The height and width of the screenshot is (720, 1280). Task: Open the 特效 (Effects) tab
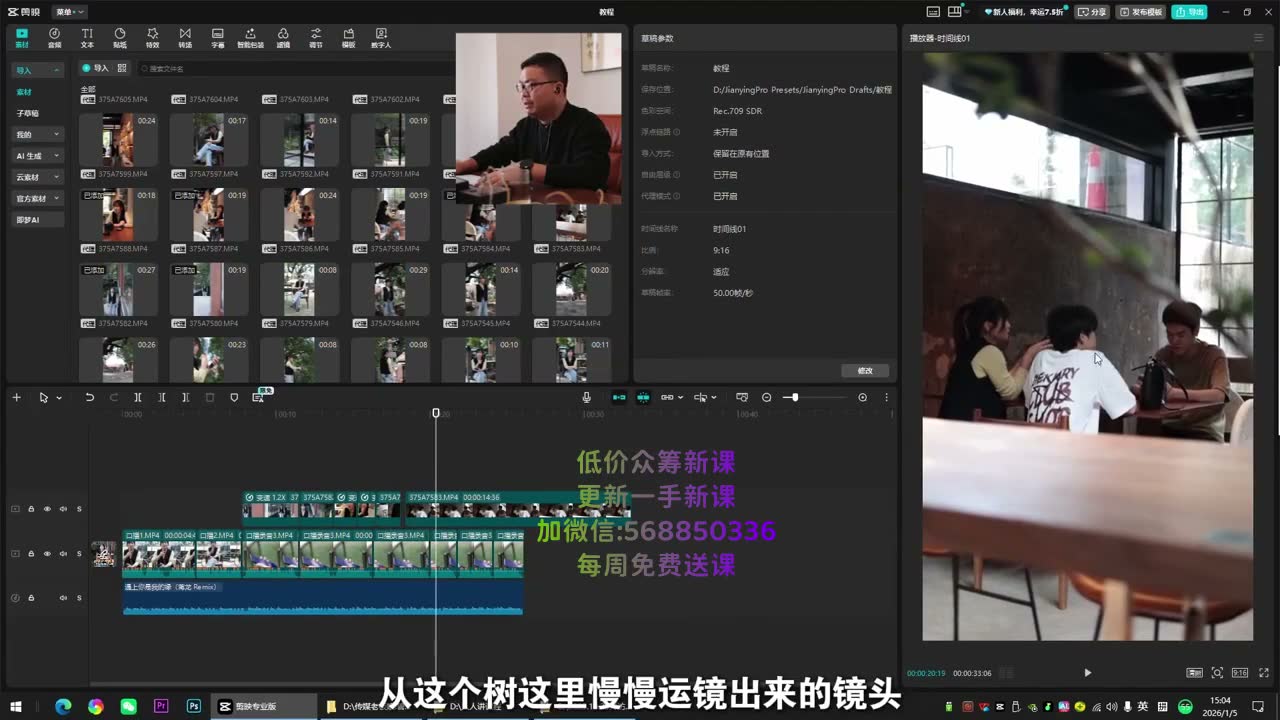pyautogui.click(x=152, y=38)
